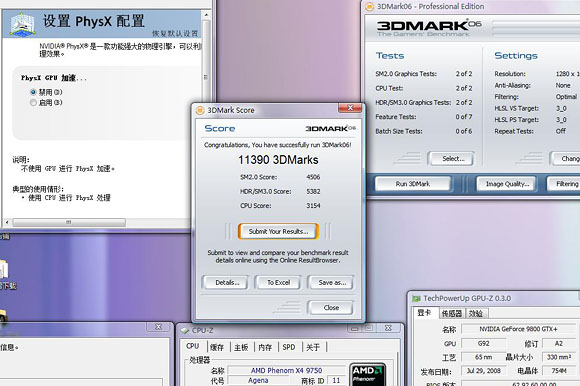This screenshot has width=580, height=386.
Task: Switch to the 缓存 tab in CPU-Z
Action: pyautogui.click(x=217, y=347)
